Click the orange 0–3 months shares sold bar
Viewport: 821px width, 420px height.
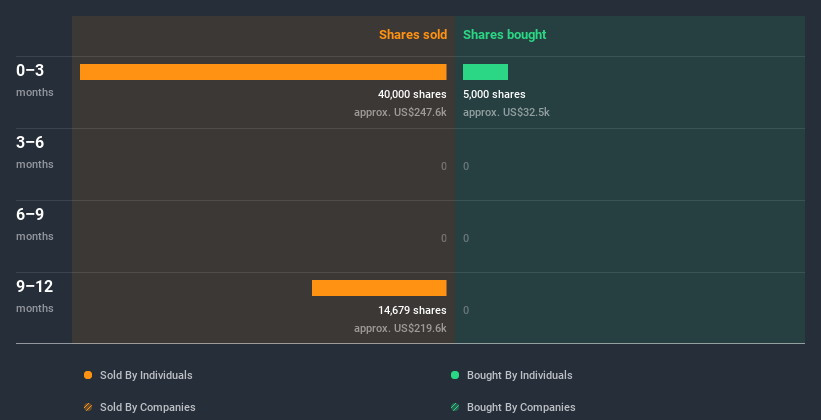click(263, 72)
